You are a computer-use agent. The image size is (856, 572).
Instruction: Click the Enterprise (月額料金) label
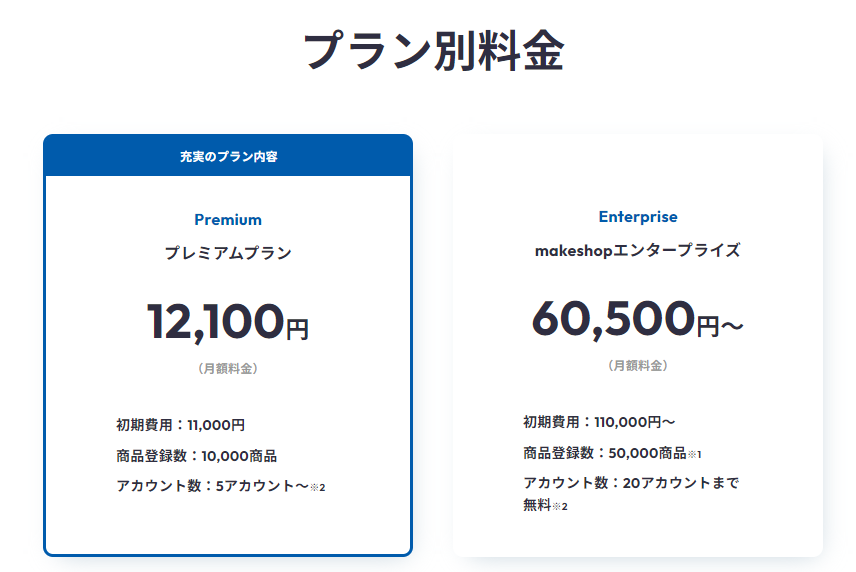click(638, 366)
